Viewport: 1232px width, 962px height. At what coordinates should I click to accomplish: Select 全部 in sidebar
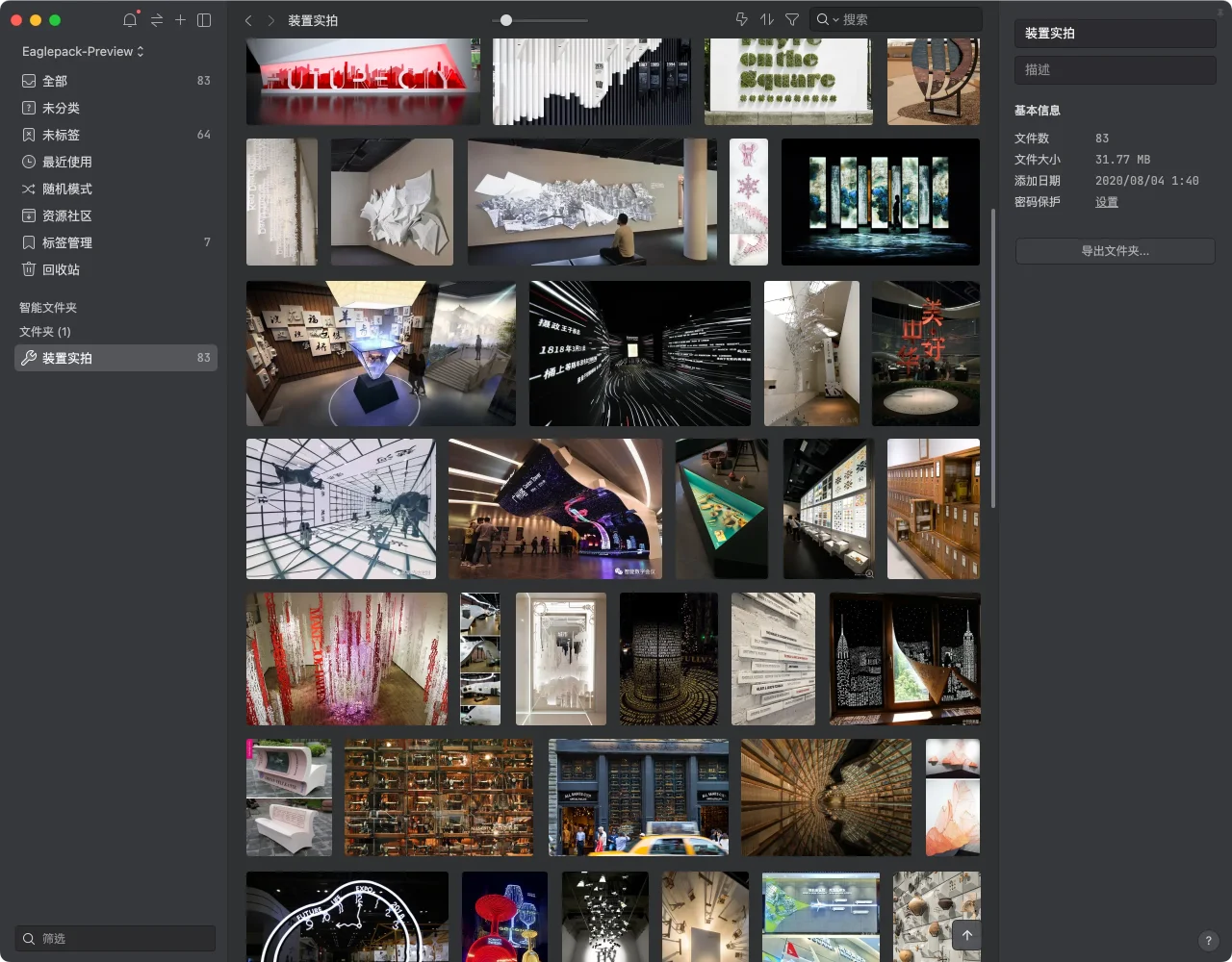[x=115, y=81]
